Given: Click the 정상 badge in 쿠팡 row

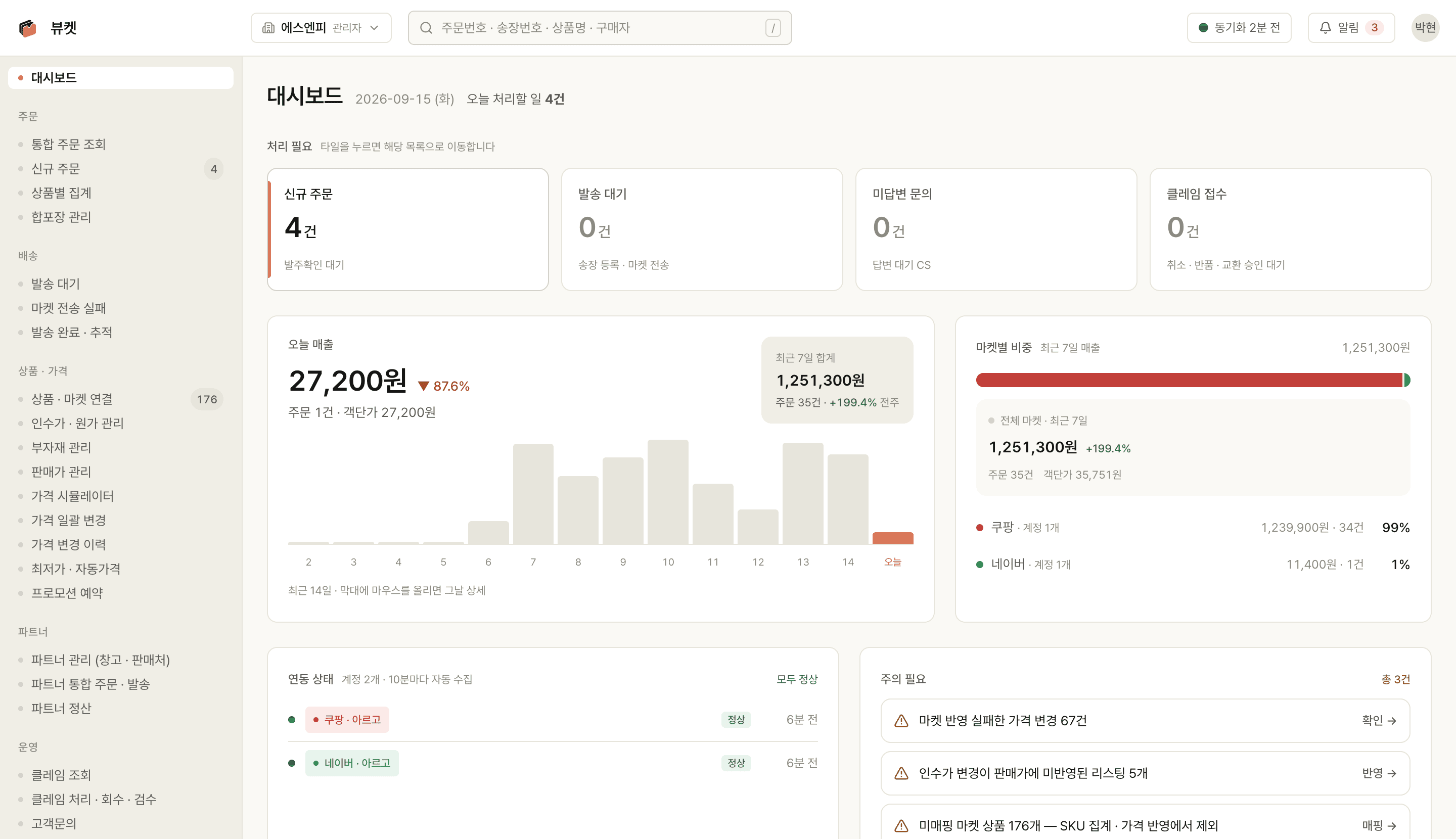Looking at the screenshot, I should coord(736,719).
